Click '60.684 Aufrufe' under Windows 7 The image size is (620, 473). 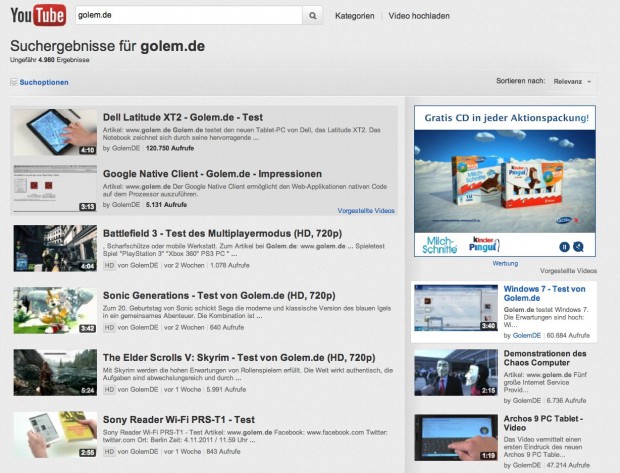(x=568, y=335)
